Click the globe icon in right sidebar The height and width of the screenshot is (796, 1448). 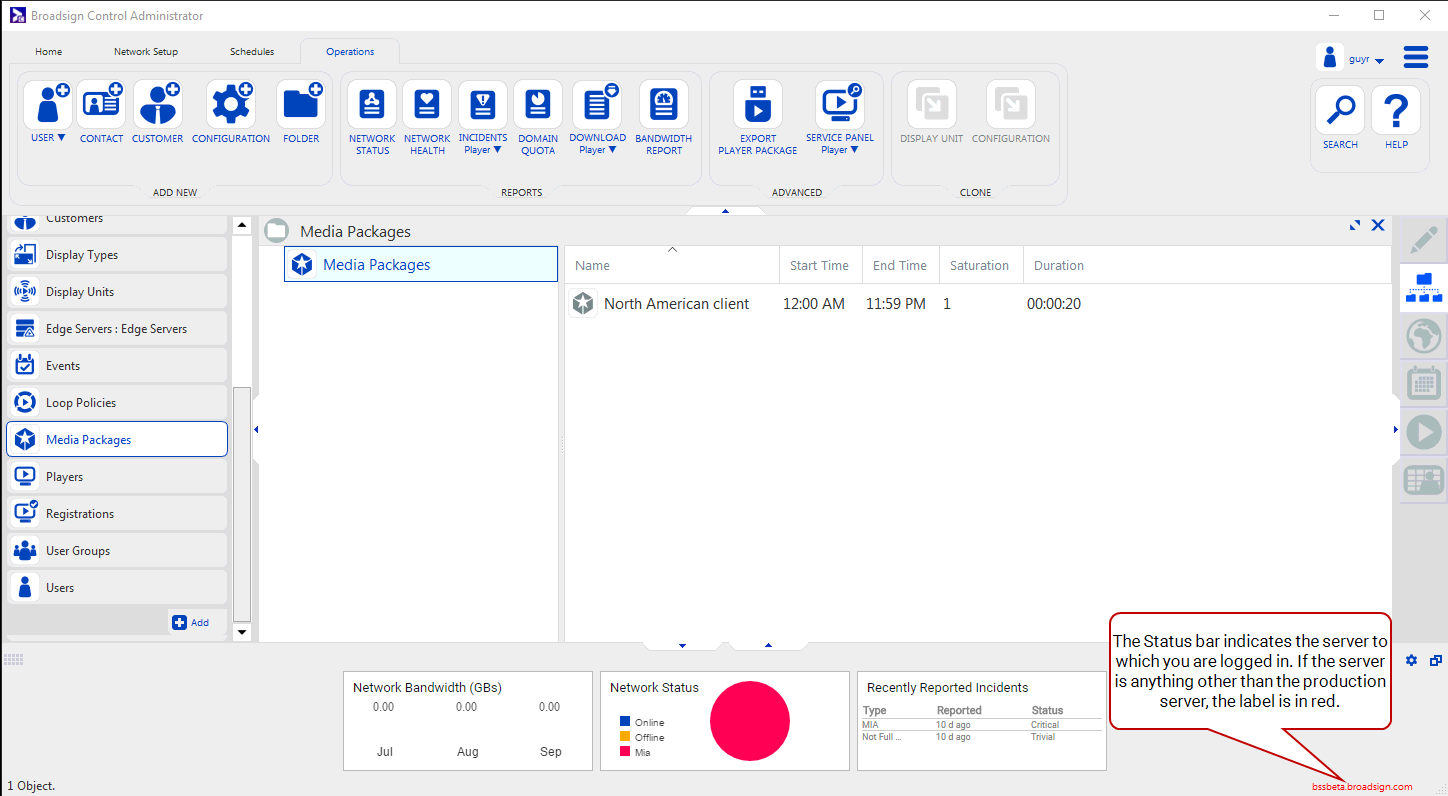[x=1423, y=336]
